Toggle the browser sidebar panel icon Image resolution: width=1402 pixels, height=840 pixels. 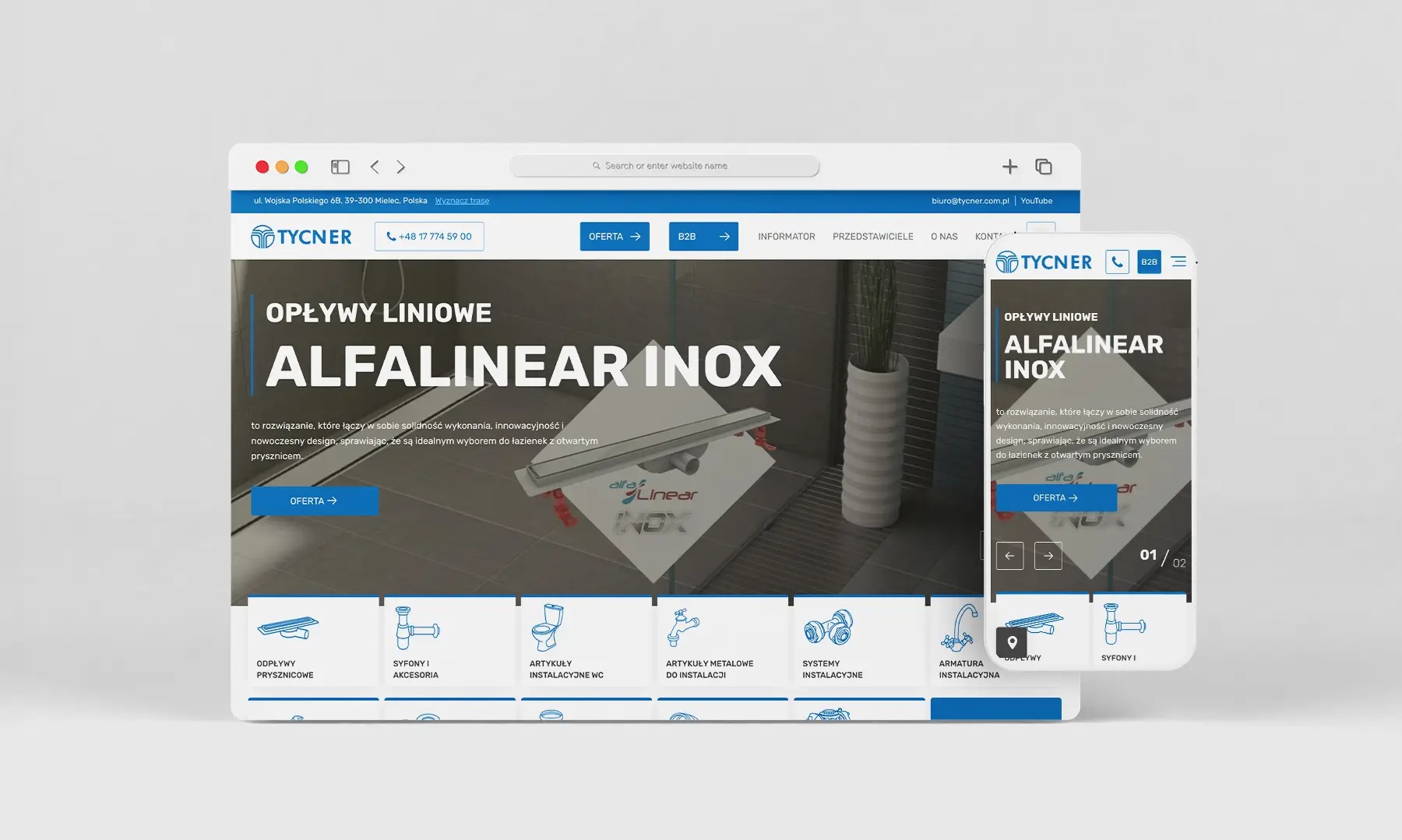(x=340, y=166)
